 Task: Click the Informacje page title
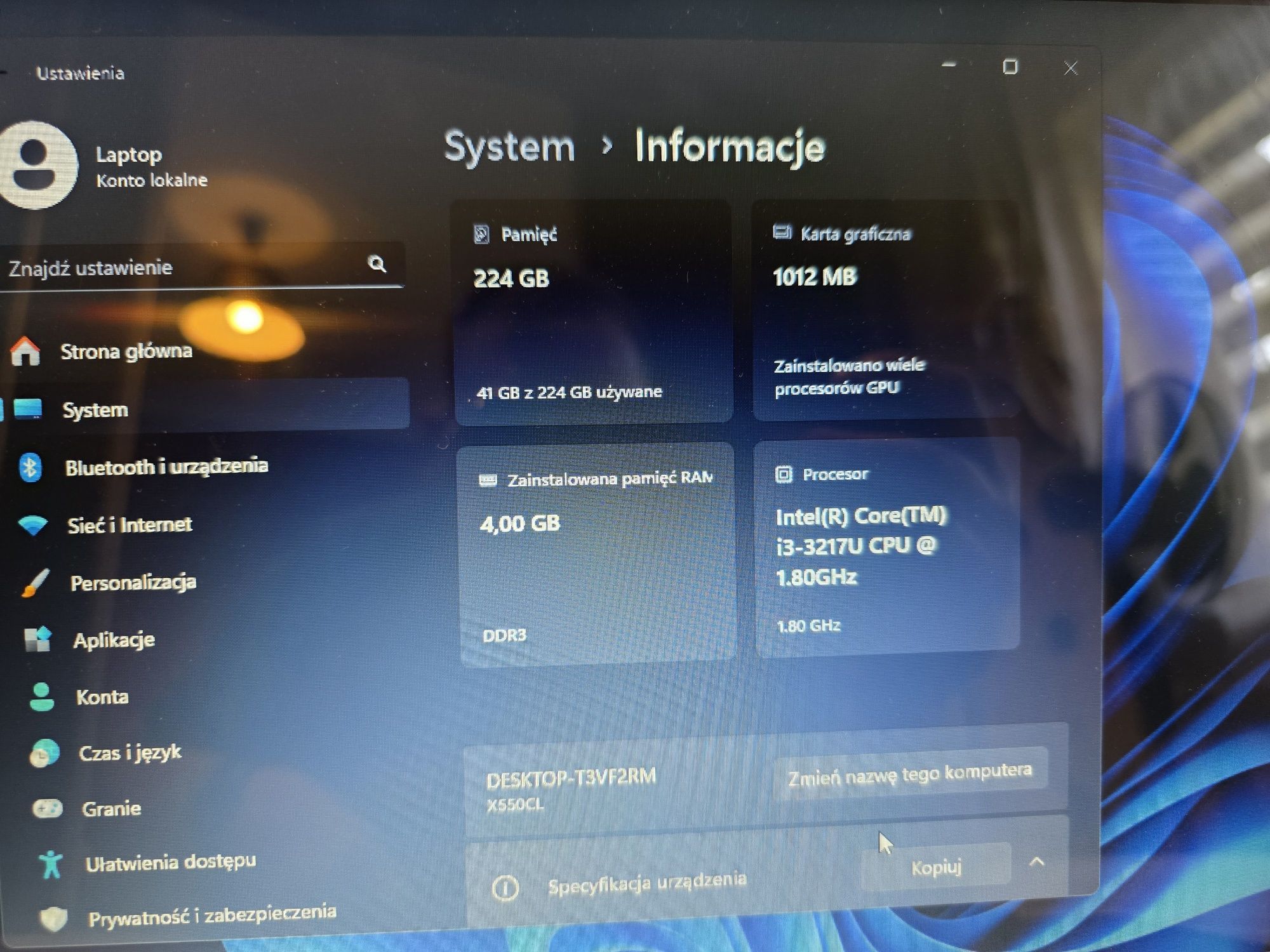coord(730,147)
